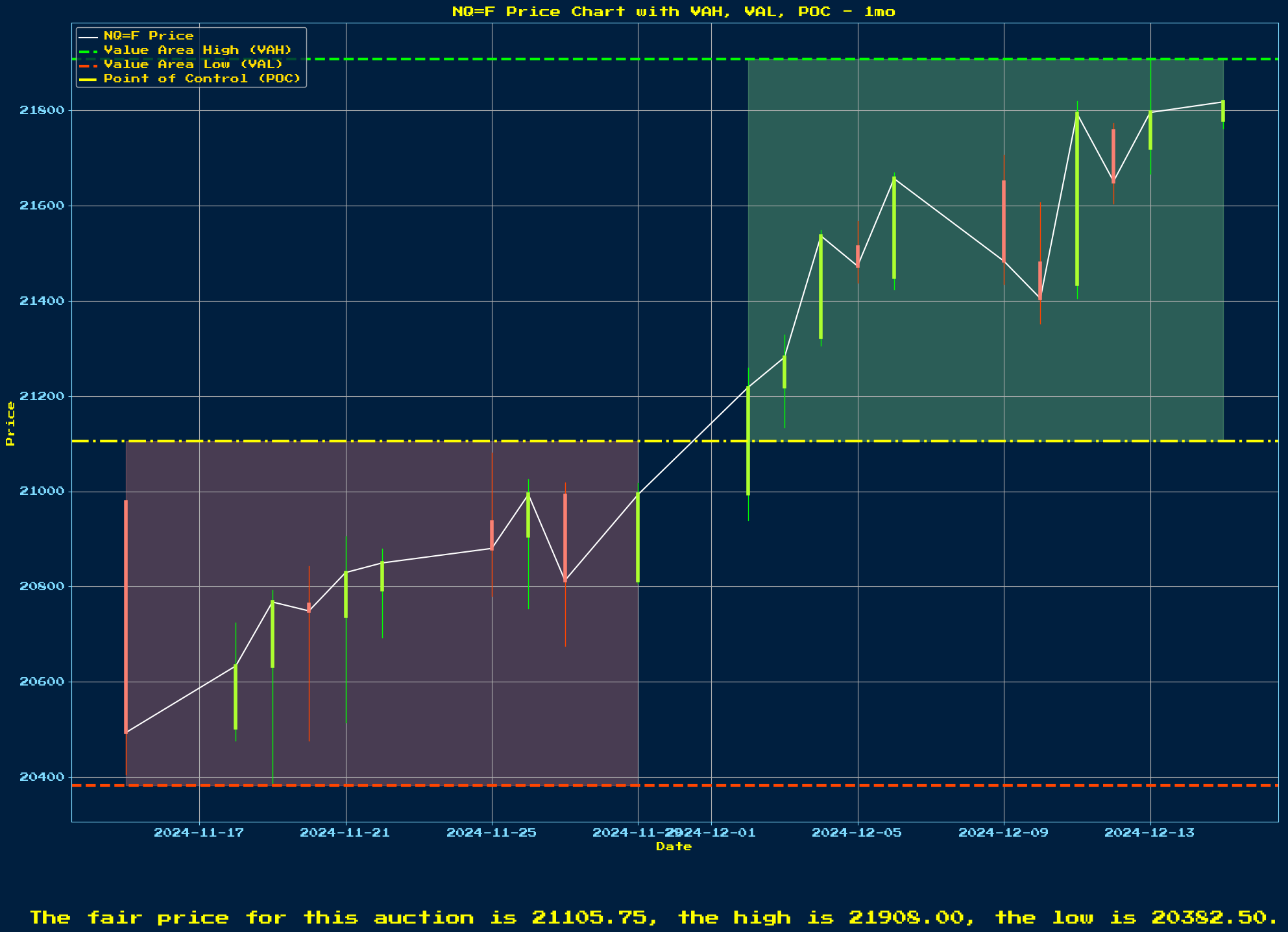Click the first tall red candlestick
The height and width of the screenshot is (932, 1288).
[126, 616]
